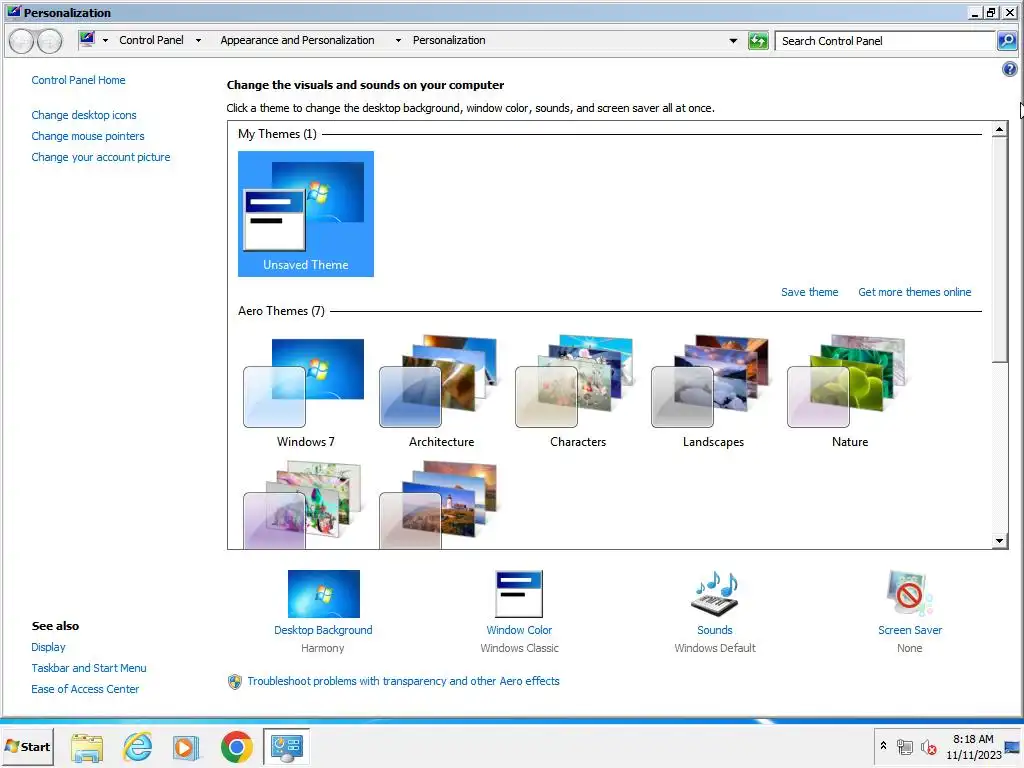Image resolution: width=1024 pixels, height=768 pixels.
Task: Open the address bar history dropdown
Action: (x=733, y=40)
